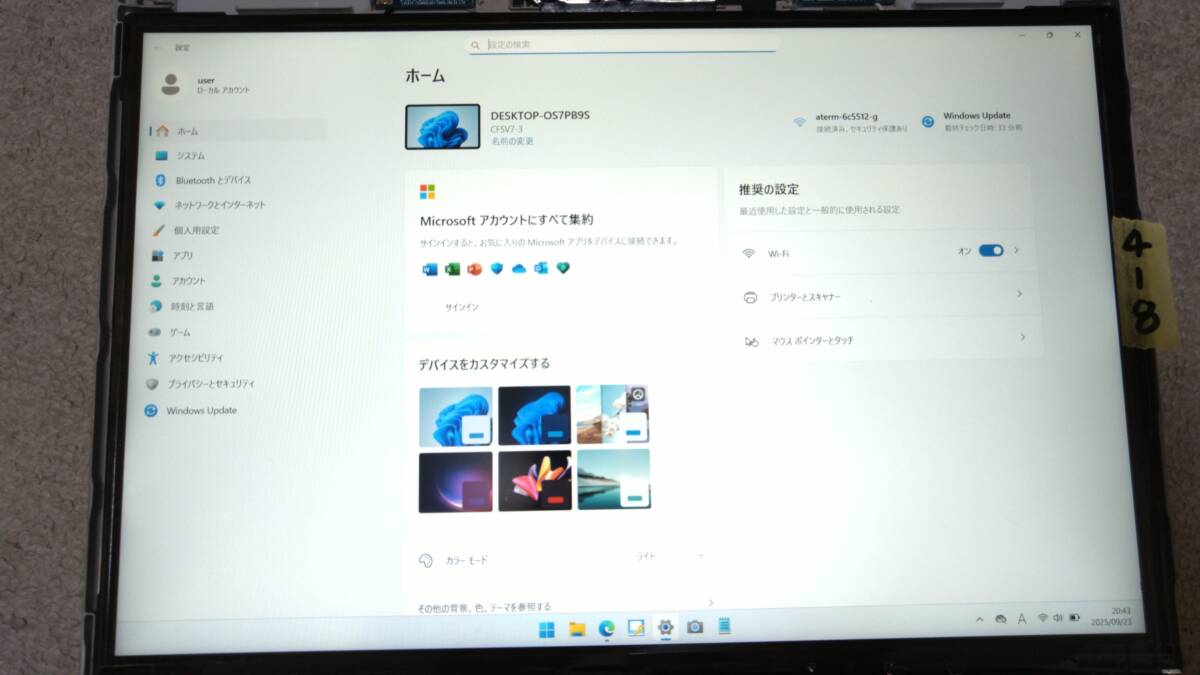Select the light blue bloom theme

[x=456, y=416]
